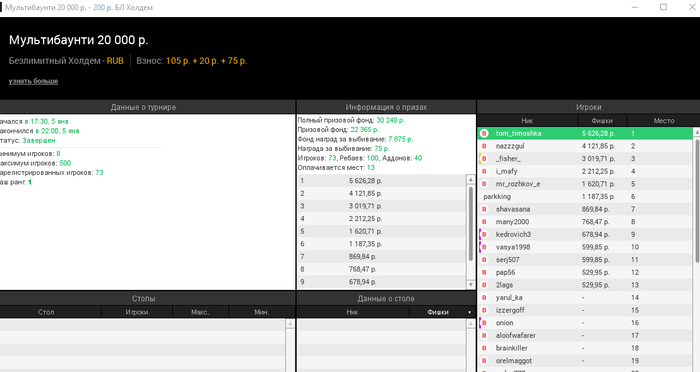The width and height of the screenshot is (700, 372).
Task: Click players list scrollbar up arrow
Action: [696, 132]
